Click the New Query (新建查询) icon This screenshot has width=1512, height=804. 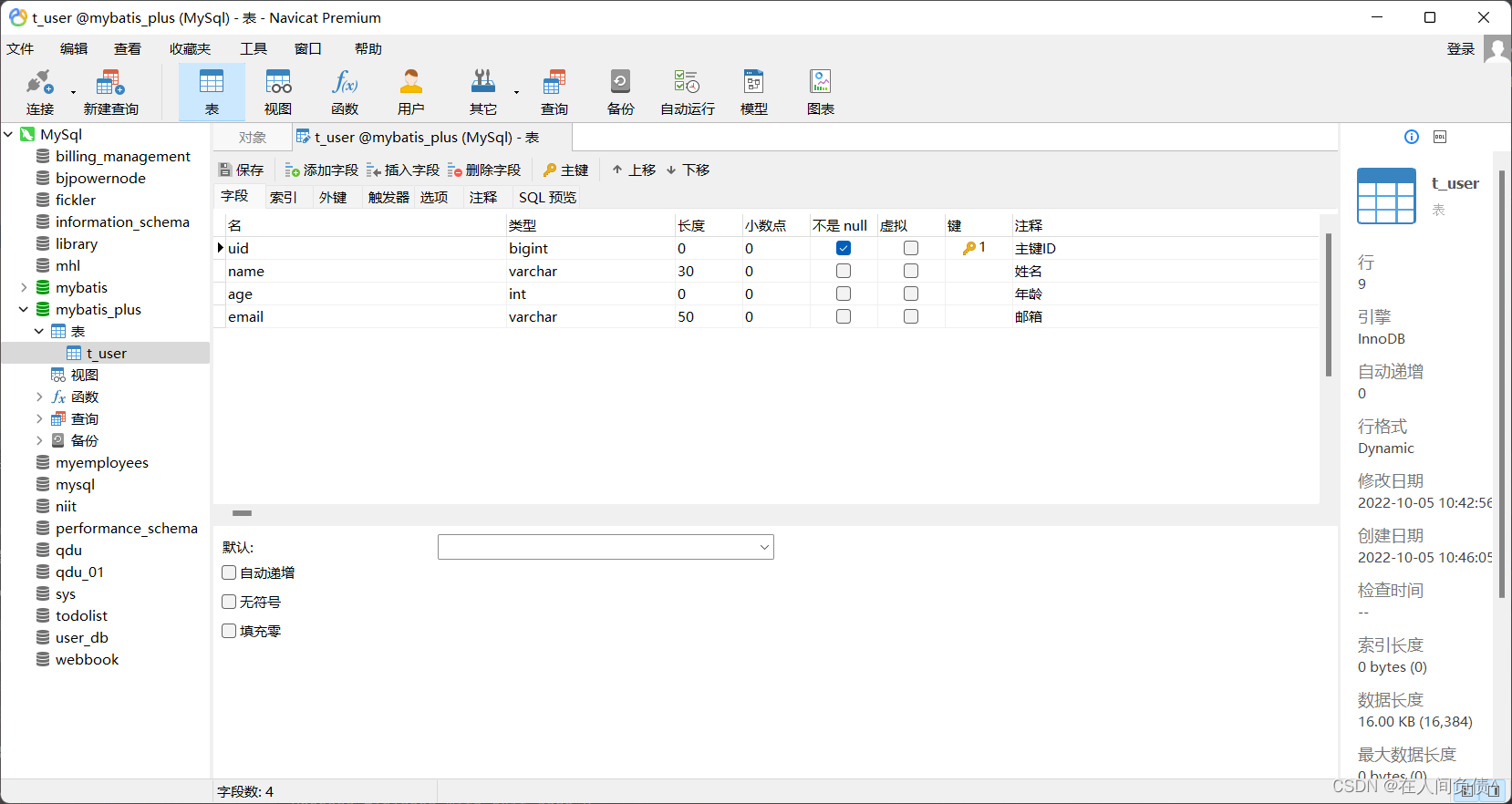(x=110, y=92)
